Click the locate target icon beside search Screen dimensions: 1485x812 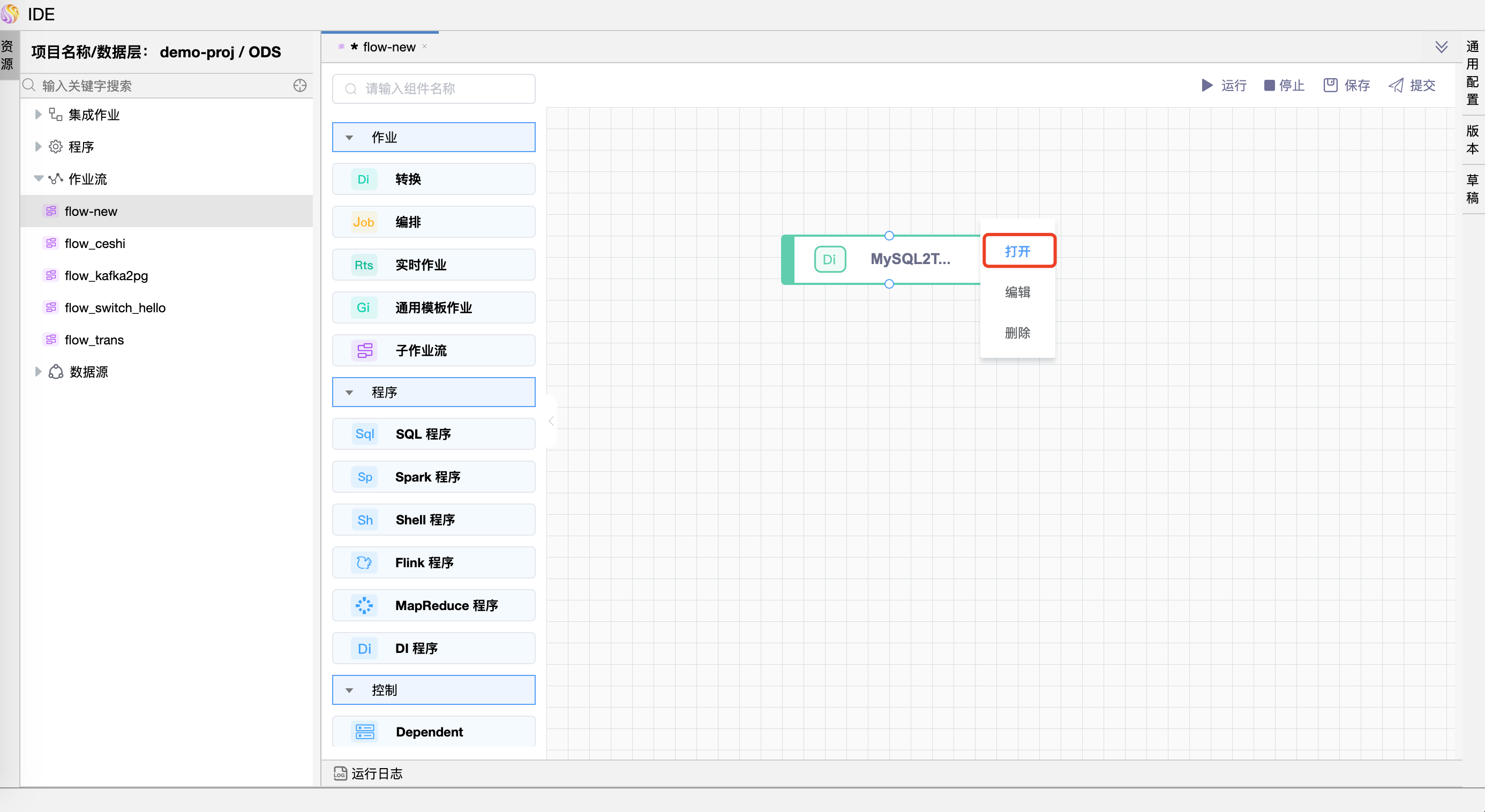coord(300,85)
